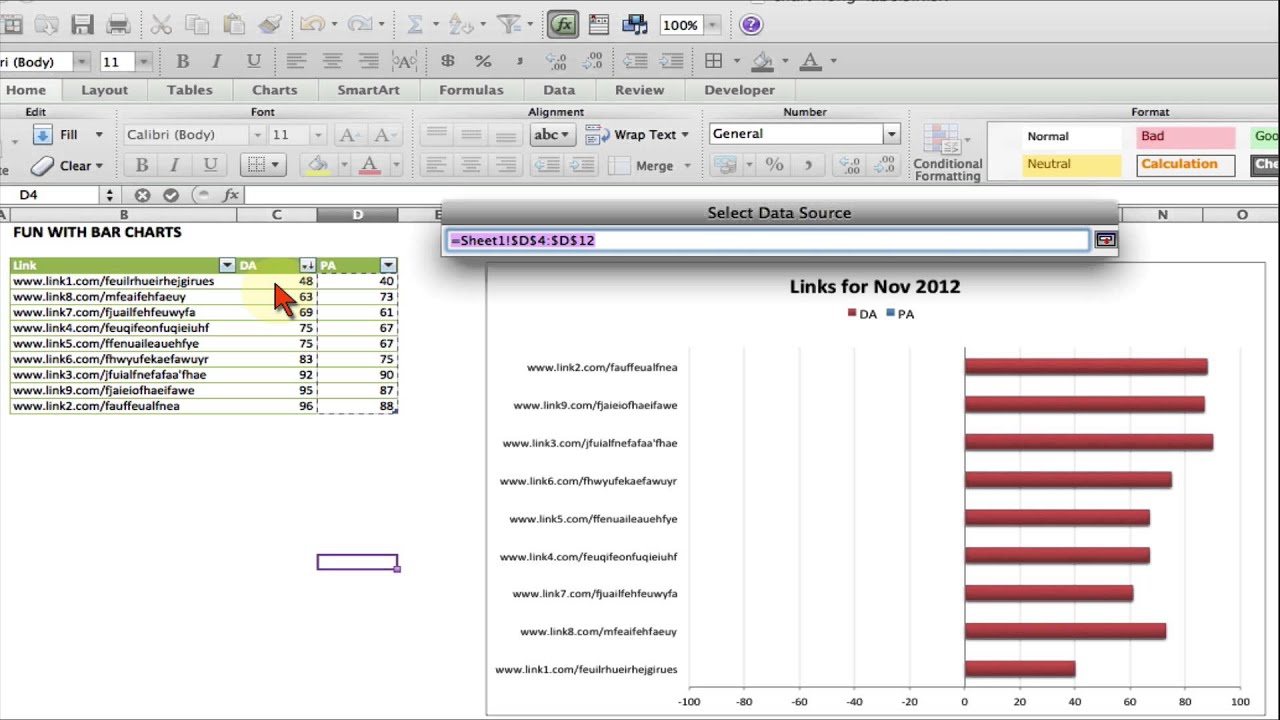Open the Merge dropdown
Screen dimensions: 1280x720
[685, 166]
